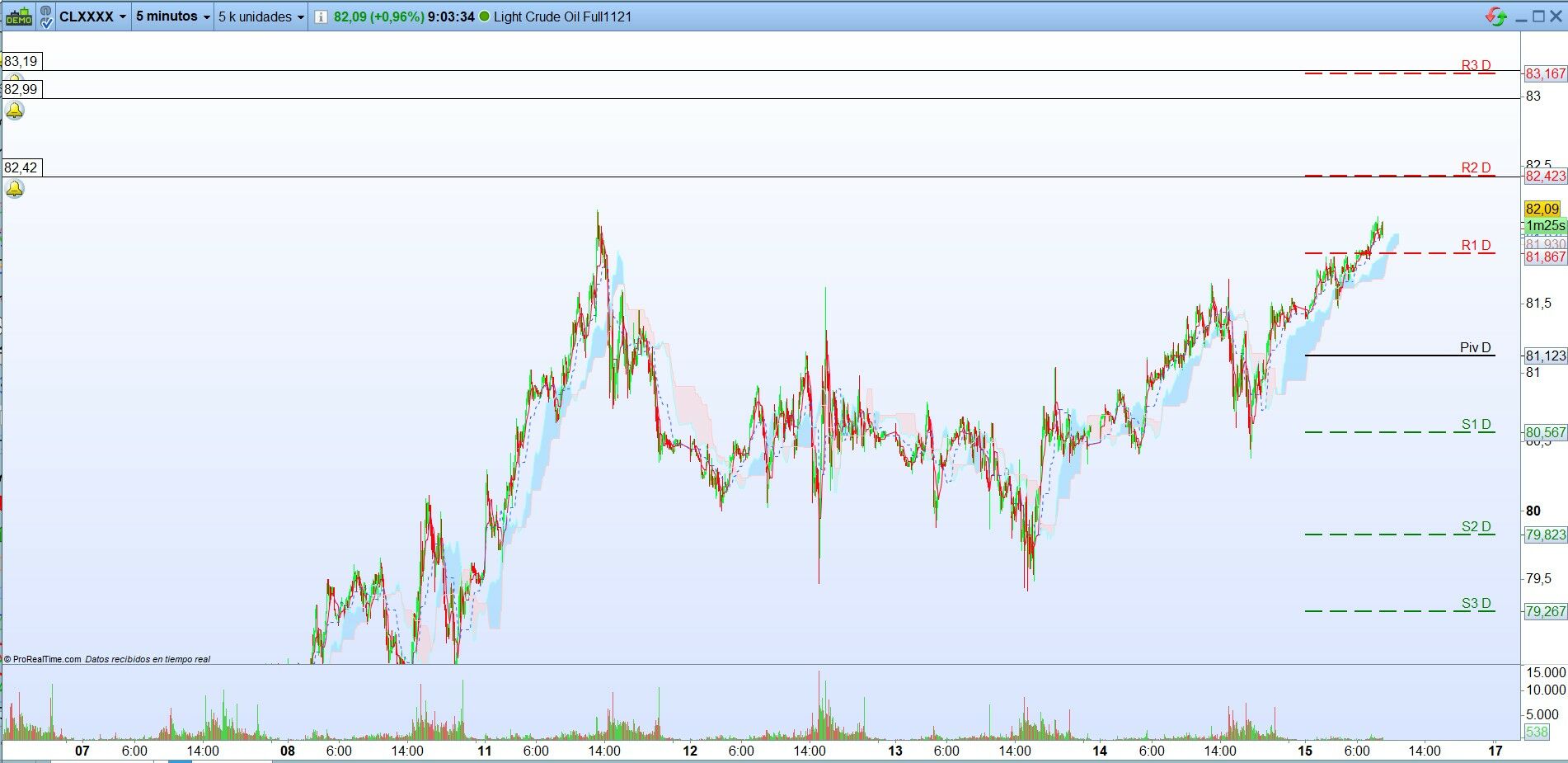Expand the 5 k unidades history dropdown

pos(261,16)
